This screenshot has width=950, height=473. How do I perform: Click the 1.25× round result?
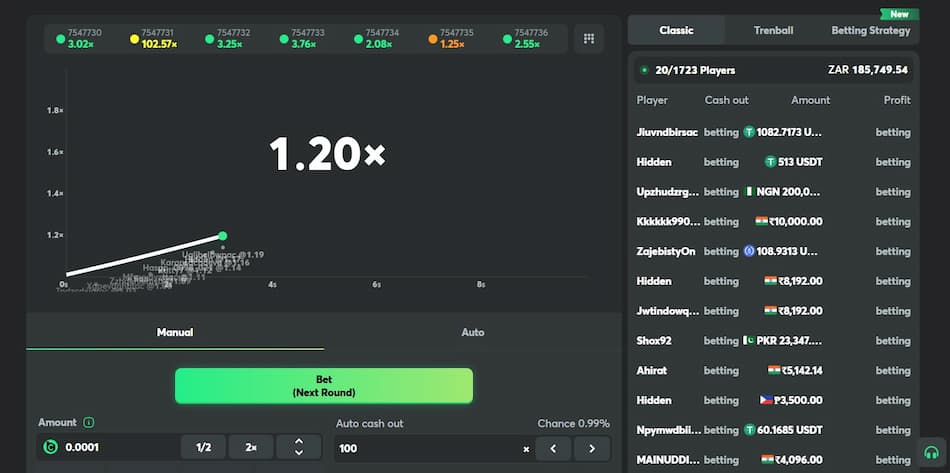(x=452, y=44)
